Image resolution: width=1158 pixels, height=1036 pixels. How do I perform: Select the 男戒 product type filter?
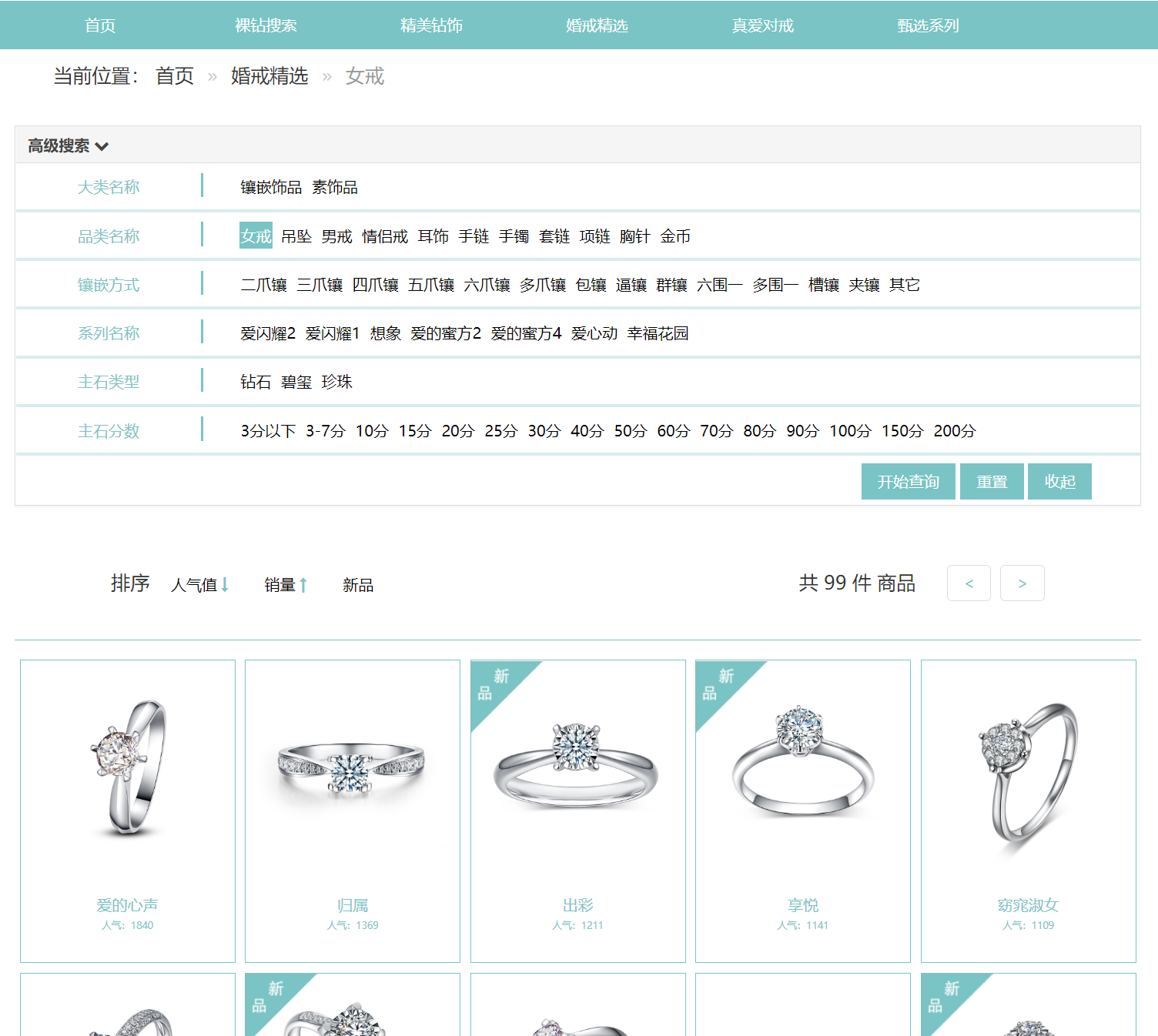pos(336,236)
